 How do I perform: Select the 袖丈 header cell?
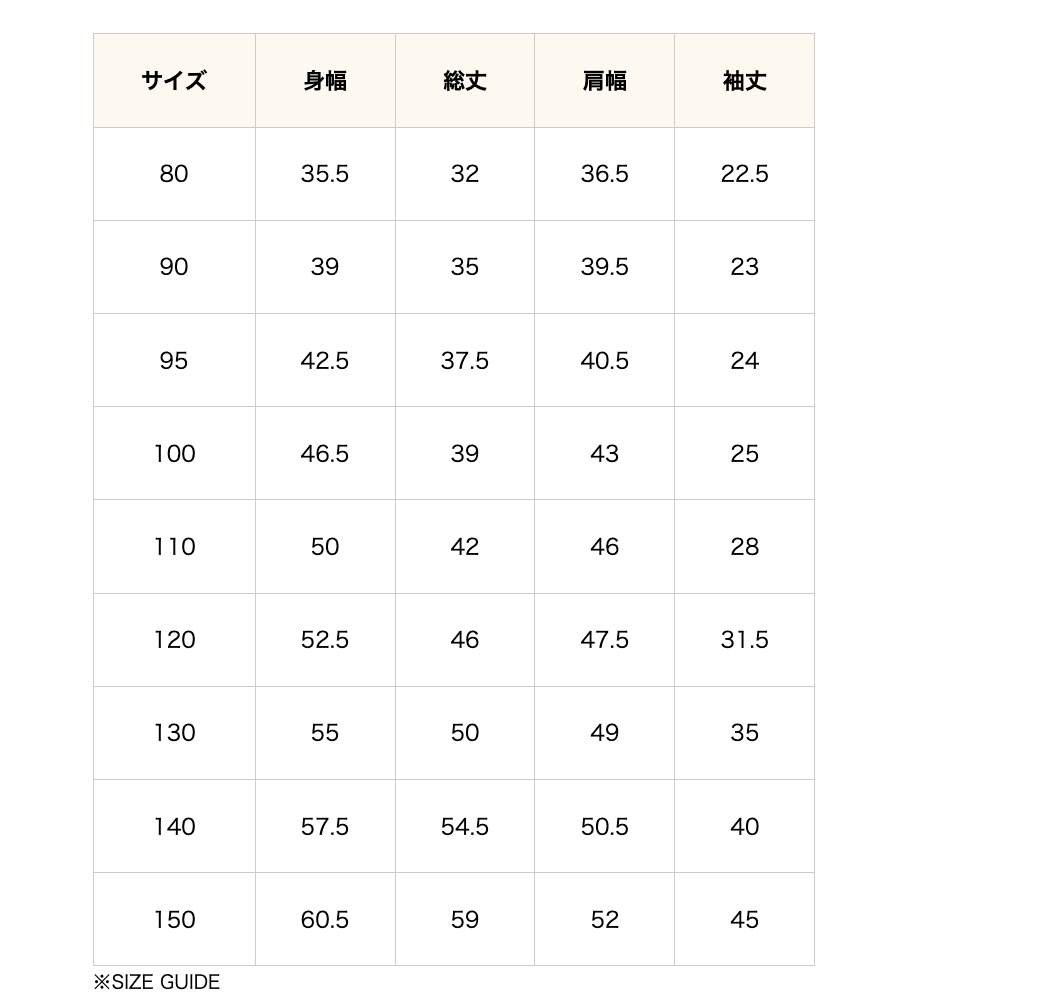point(745,81)
